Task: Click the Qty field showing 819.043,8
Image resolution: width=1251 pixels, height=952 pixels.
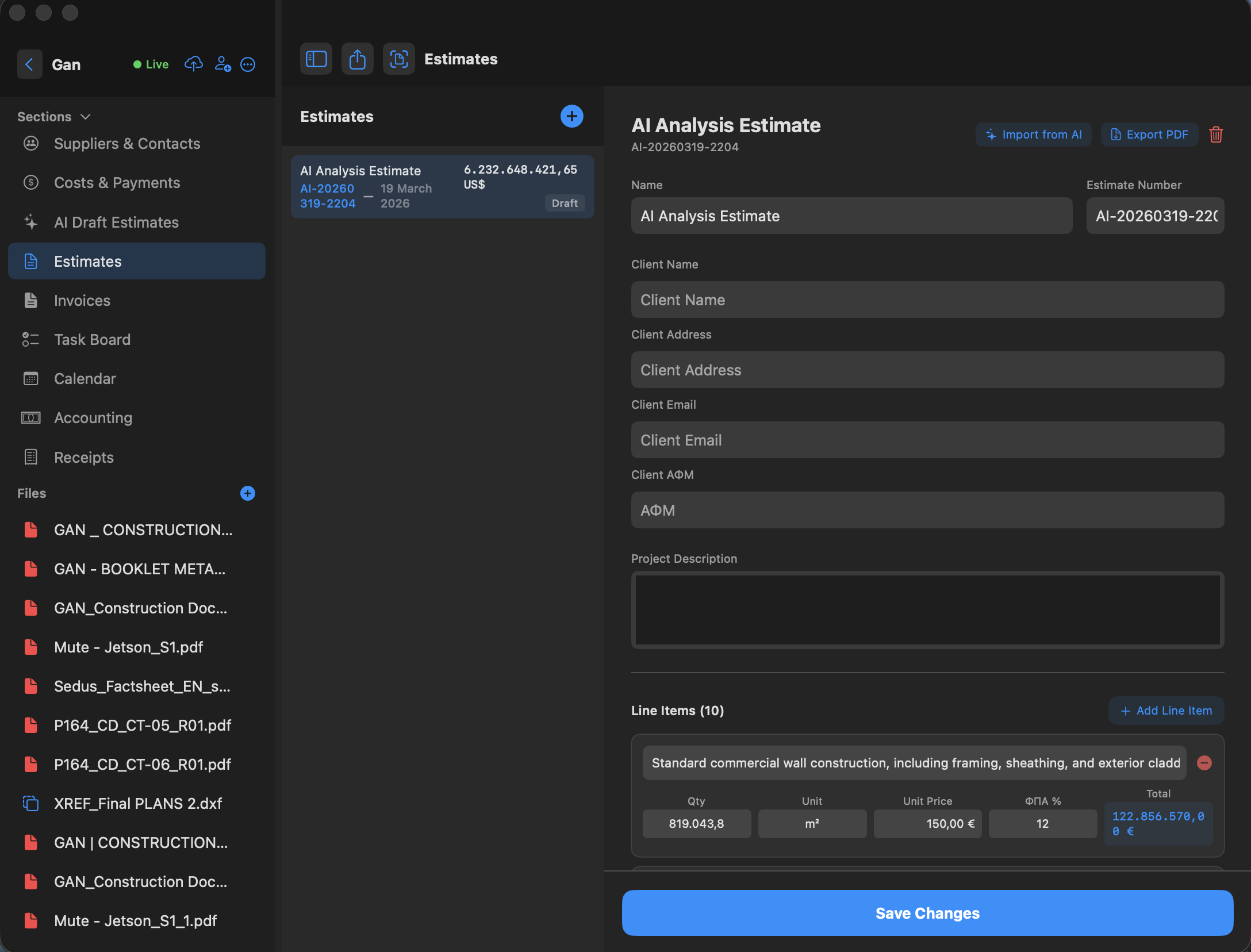Action: [x=696, y=824]
